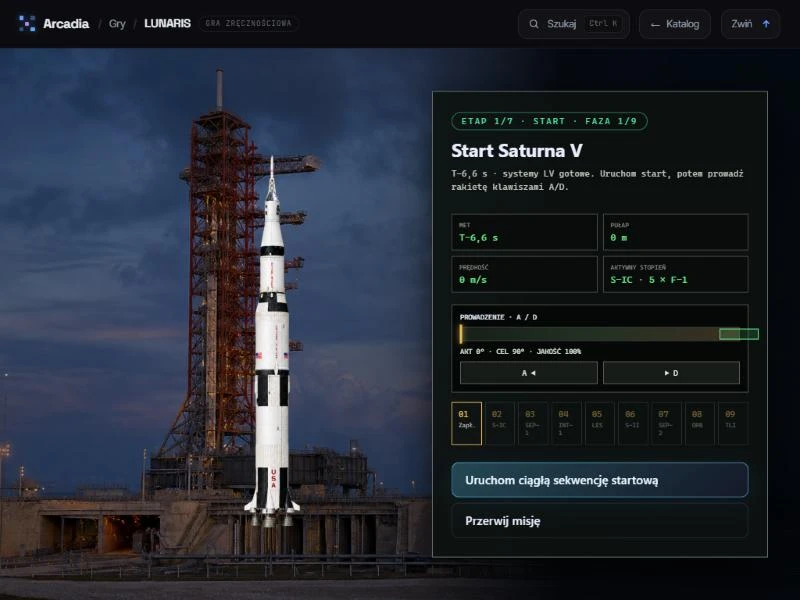Select phase 01 Zapł. step
Viewport: 800px width, 600px height.
tap(466, 423)
